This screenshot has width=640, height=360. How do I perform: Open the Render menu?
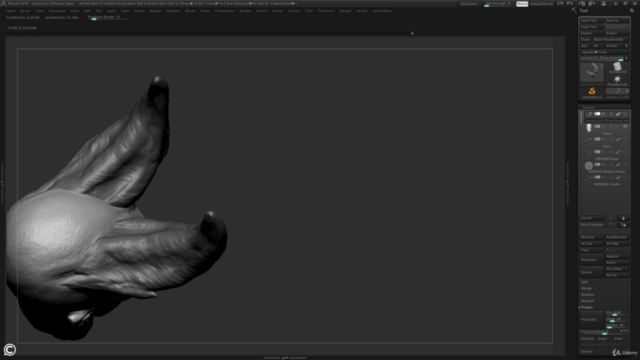[x=245, y=11]
